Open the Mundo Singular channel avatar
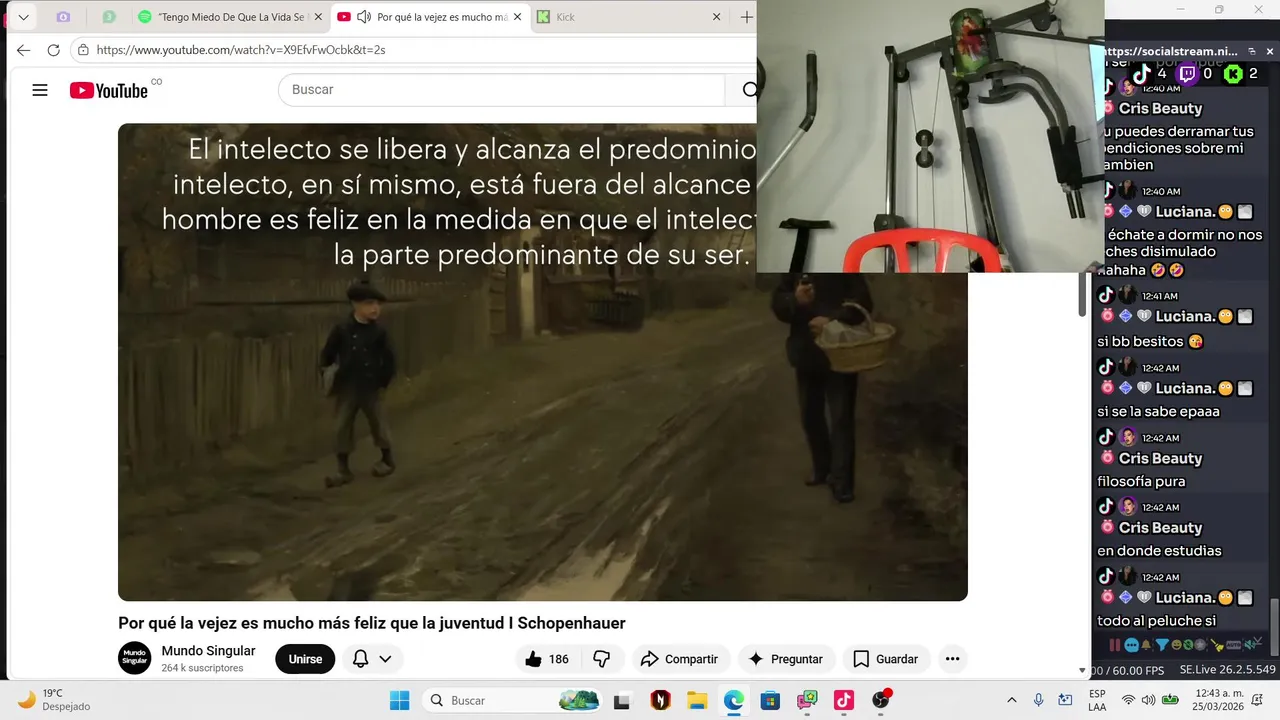 pyautogui.click(x=135, y=658)
